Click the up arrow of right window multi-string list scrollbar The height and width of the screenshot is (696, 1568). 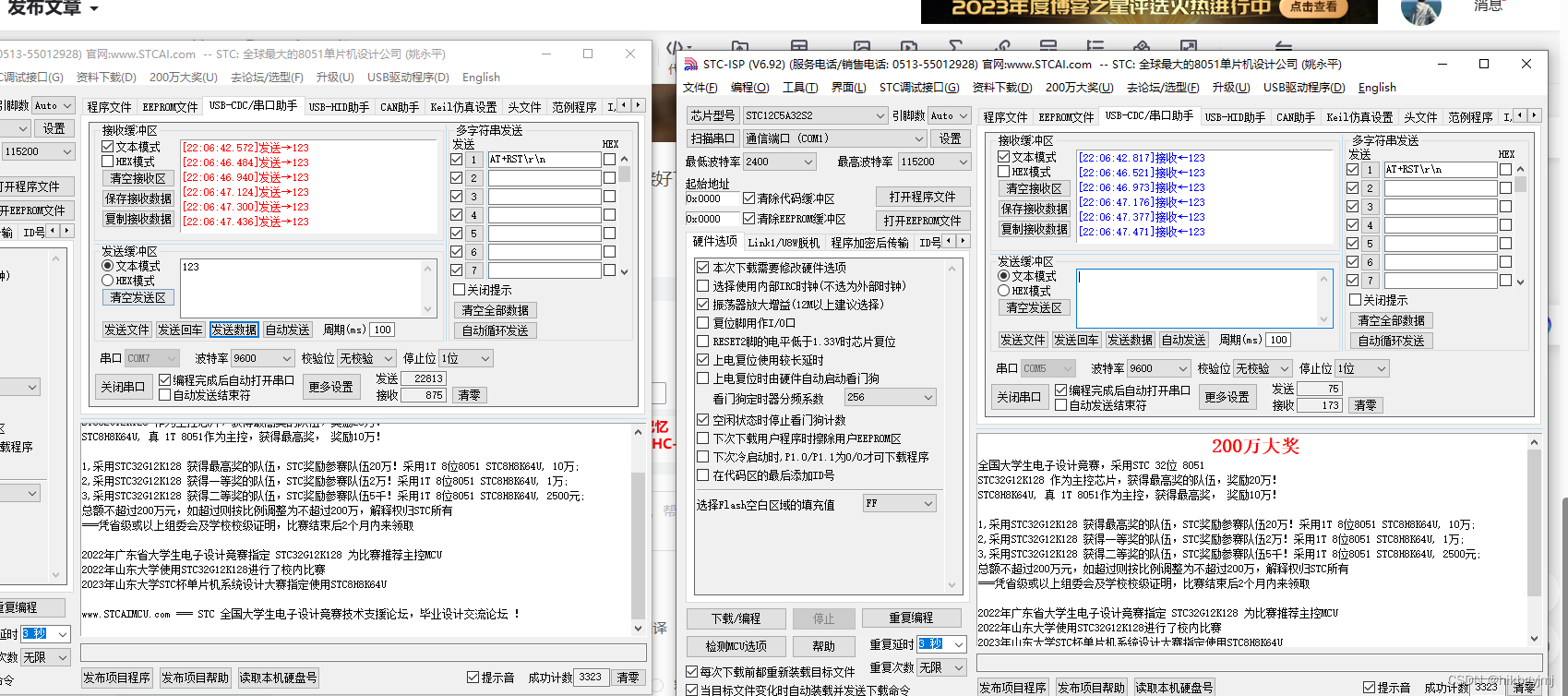point(1520,170)
